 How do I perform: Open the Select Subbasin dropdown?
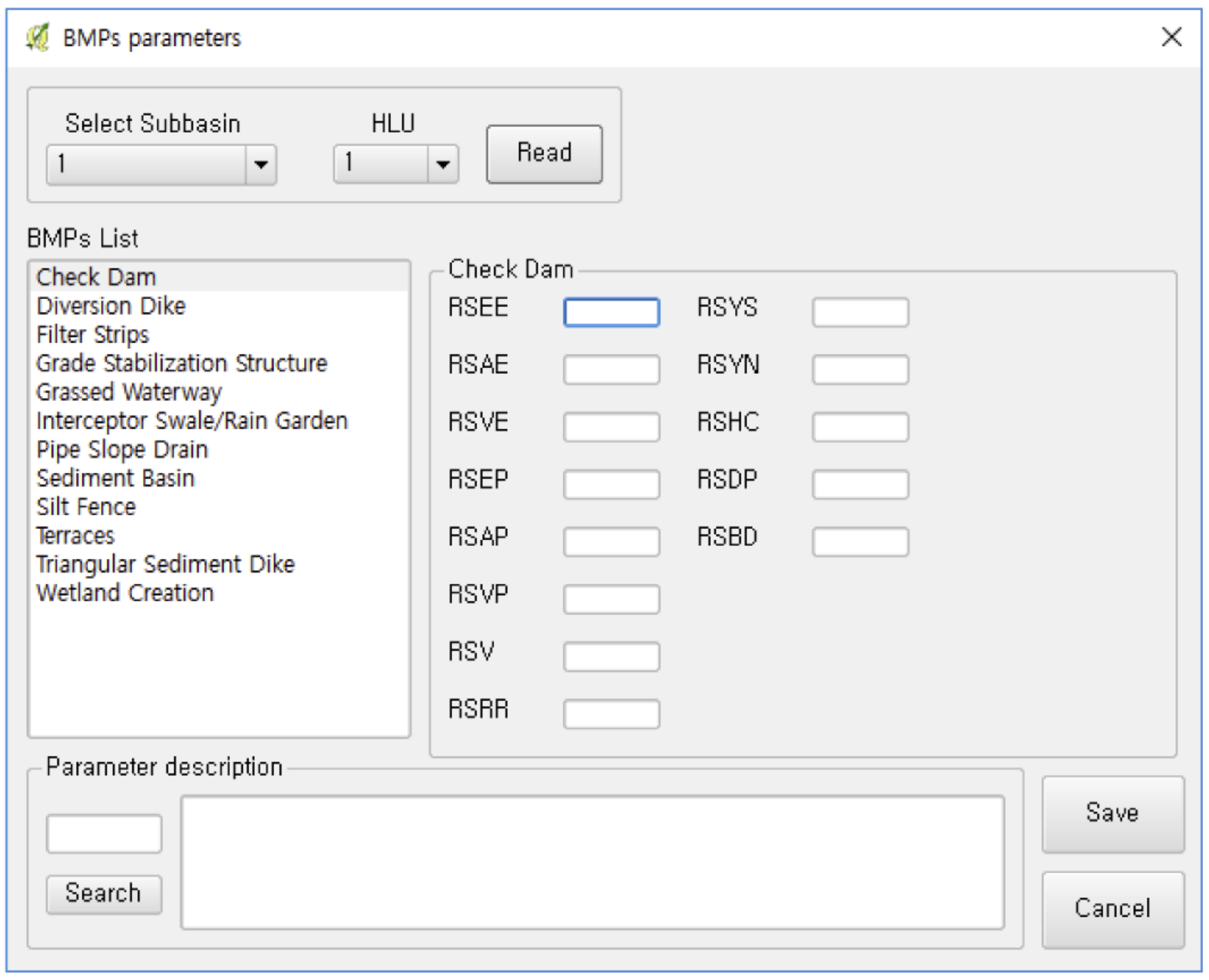pos(260,164)
